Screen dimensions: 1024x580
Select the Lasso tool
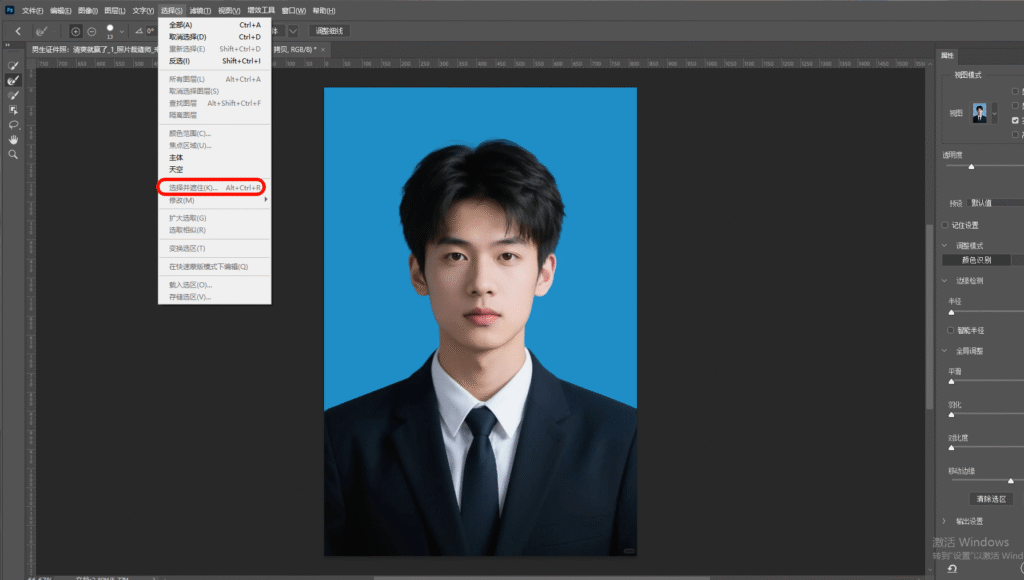14,125
